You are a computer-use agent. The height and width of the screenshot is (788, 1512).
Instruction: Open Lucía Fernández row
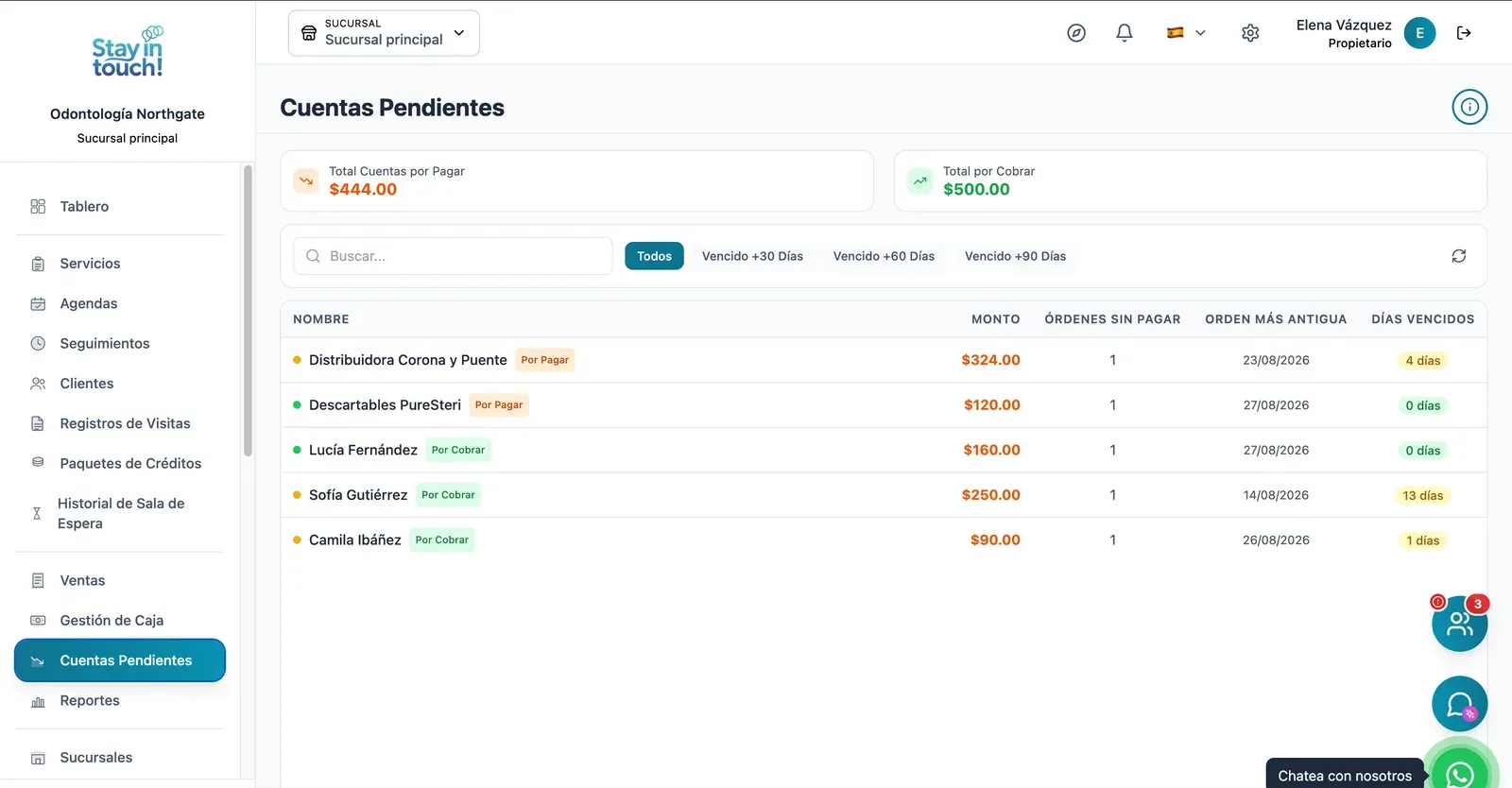(x=884, y=450)
